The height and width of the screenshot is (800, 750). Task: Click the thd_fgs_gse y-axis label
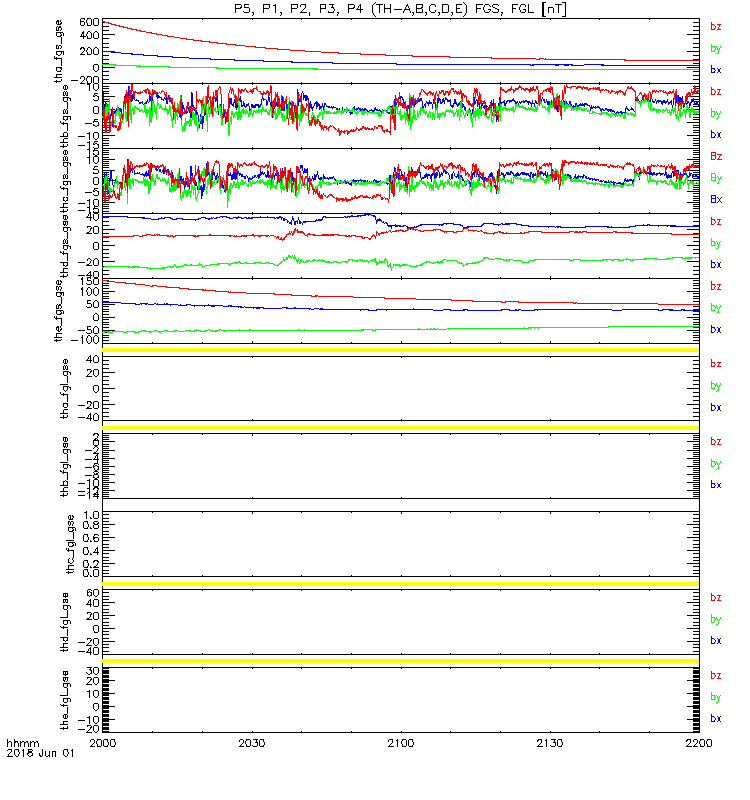pyautogui.click(x=65, y=246)
